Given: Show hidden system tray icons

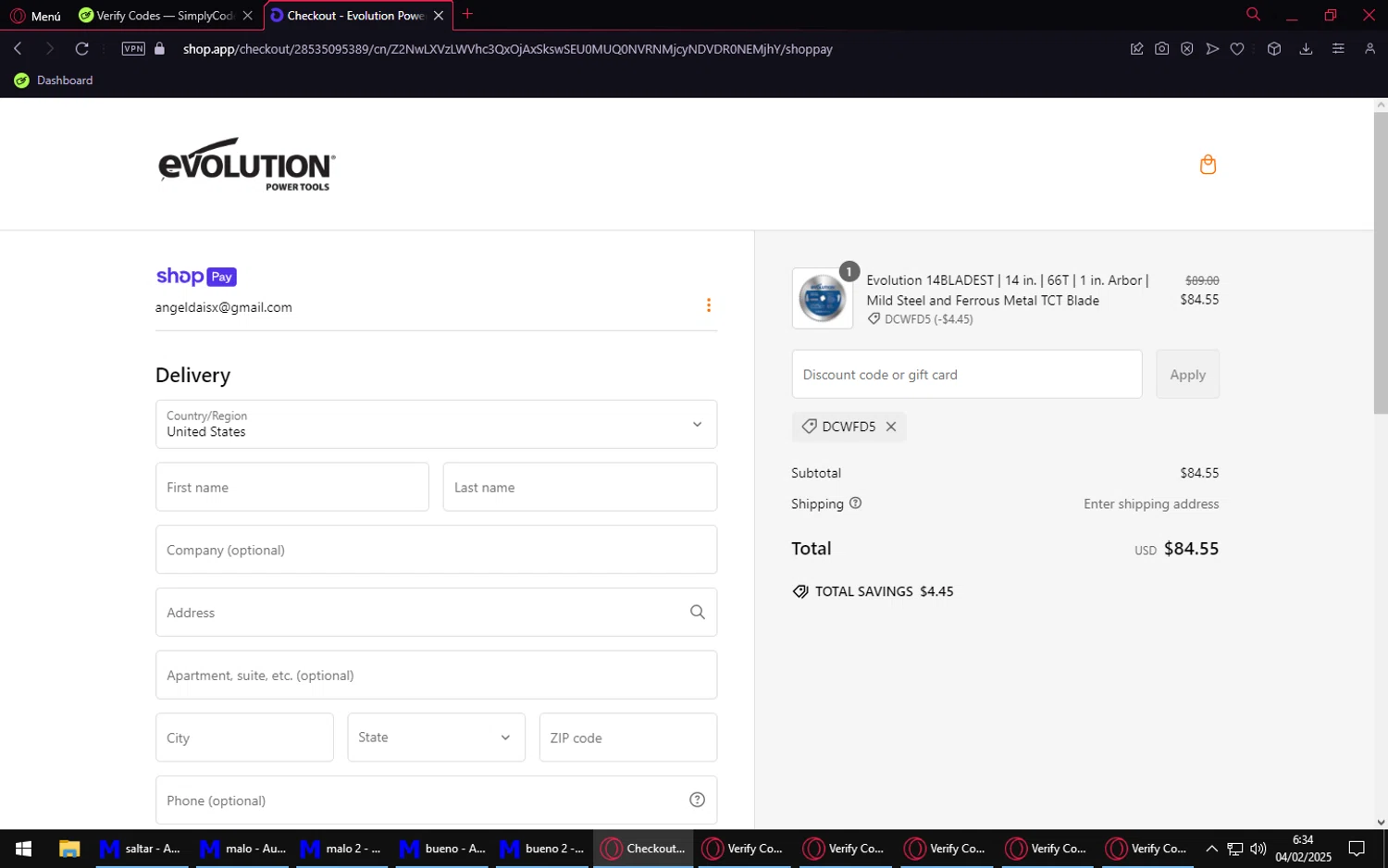Looking at the screenshot, I should [1211, 849].
